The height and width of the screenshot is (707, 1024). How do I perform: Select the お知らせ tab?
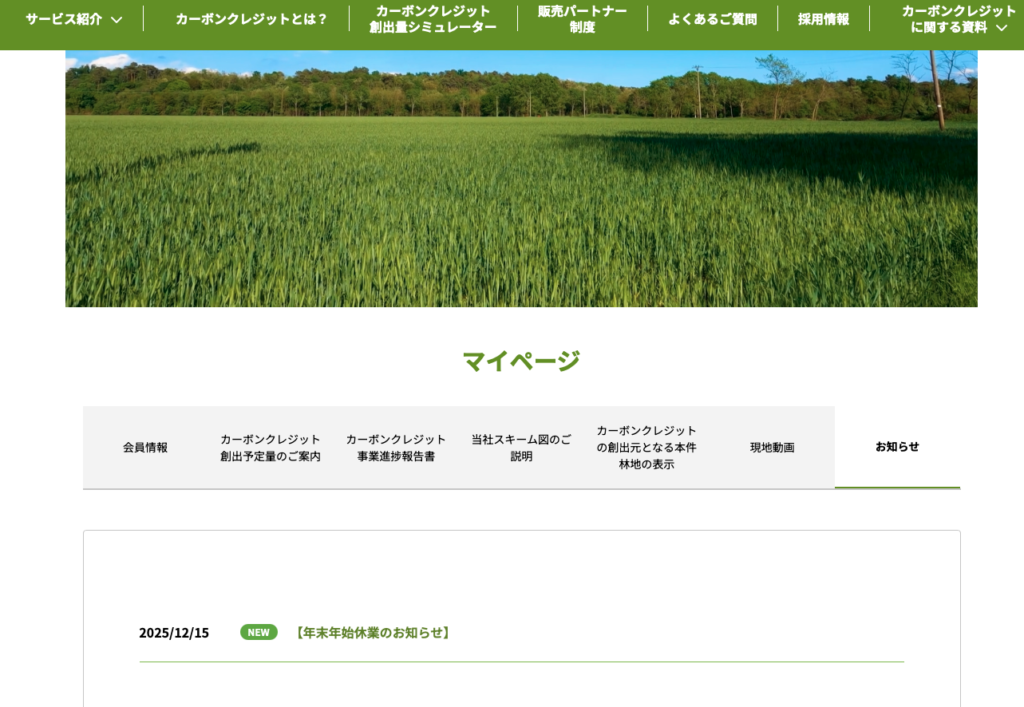coord(897,447)
